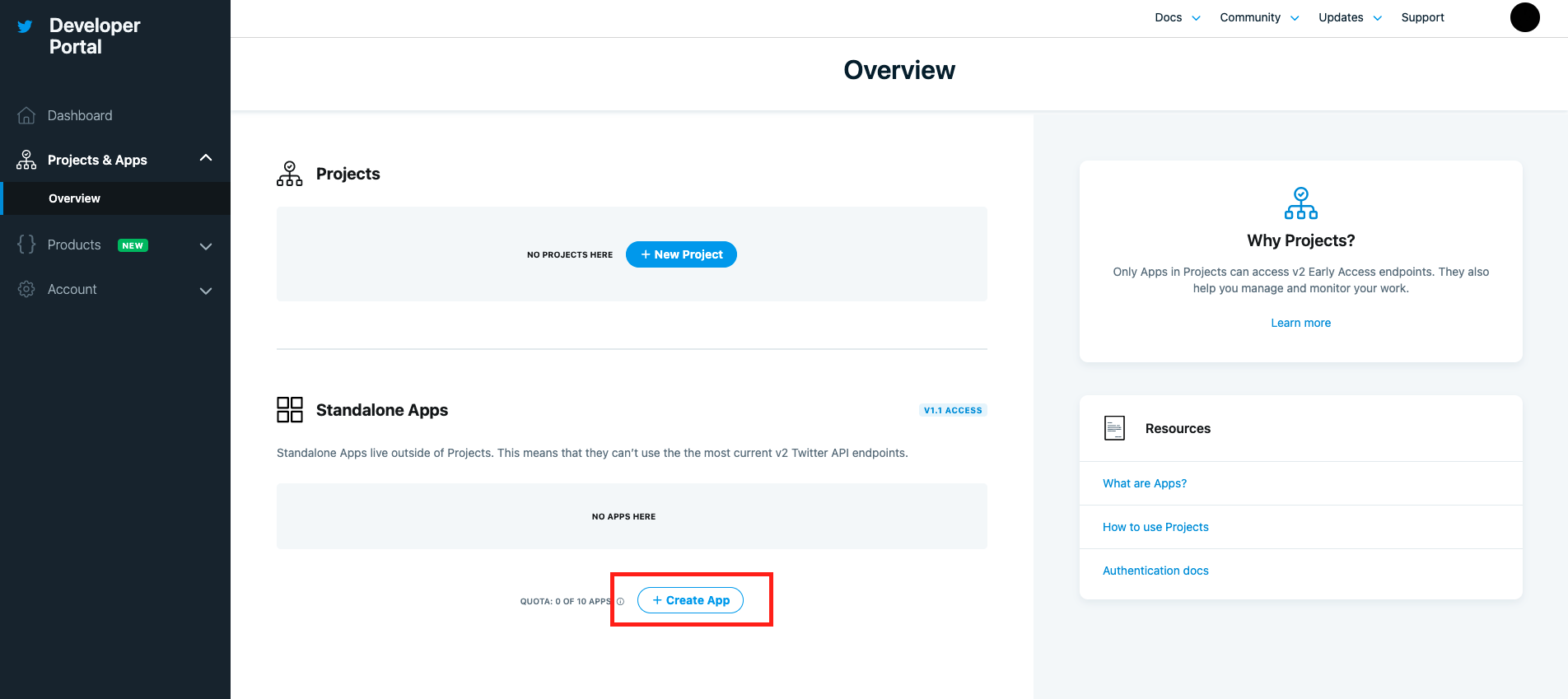Open Support in the top navigation
Image resolution: width=1568 pixels, height=699 pixels.
pos(1422,17)
